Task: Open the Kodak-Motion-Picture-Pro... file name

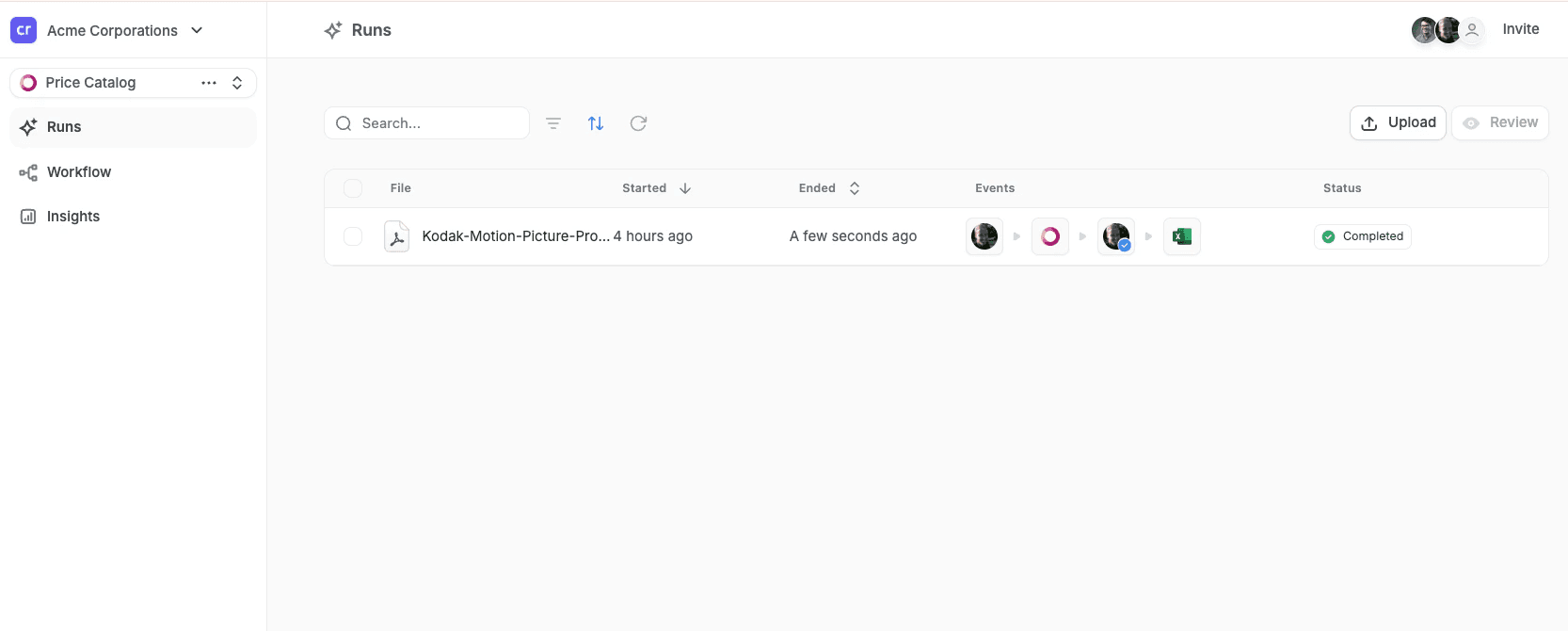Action: (x=516, y=236)
